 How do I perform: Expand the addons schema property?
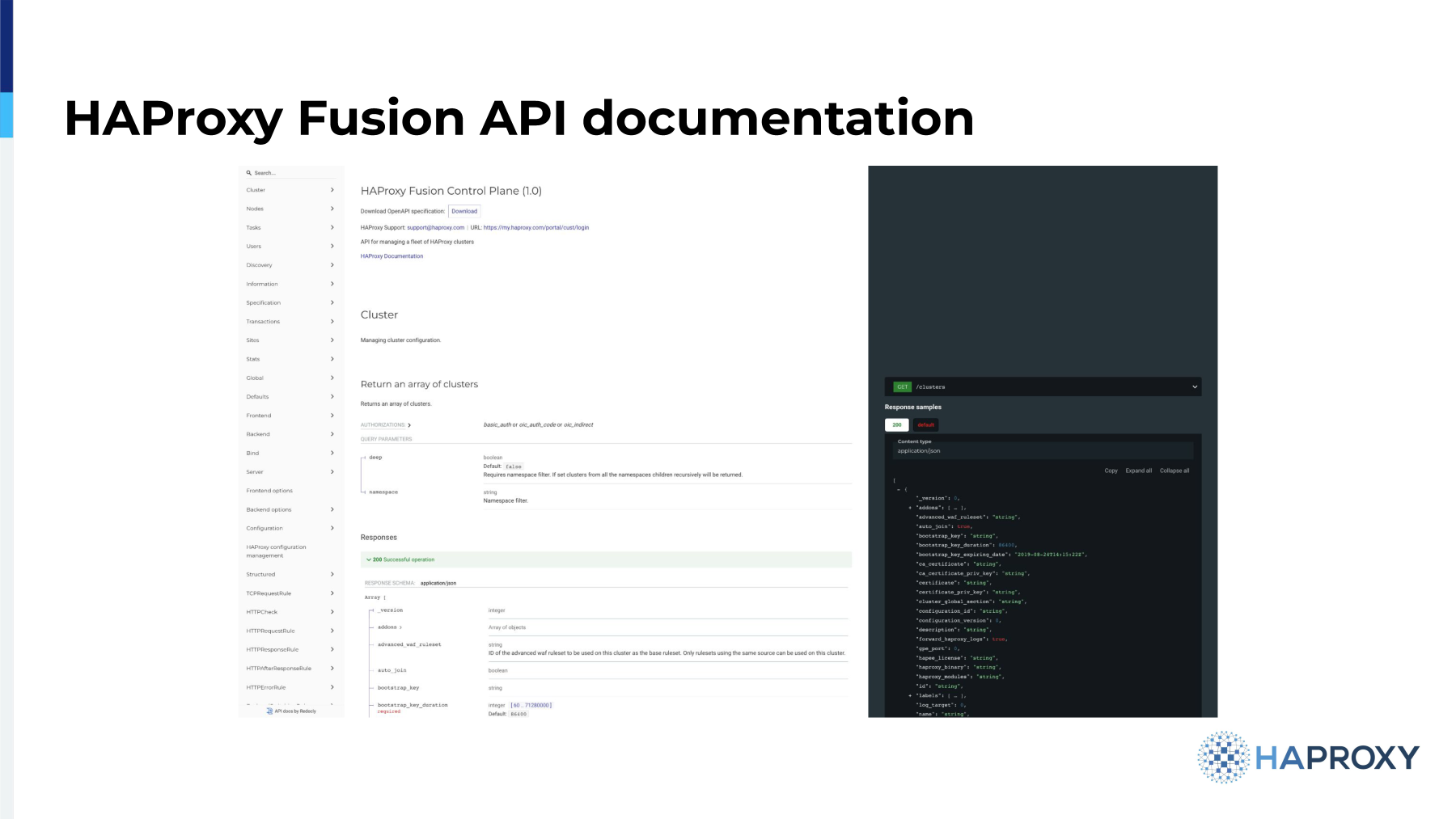tap(390, 627)
